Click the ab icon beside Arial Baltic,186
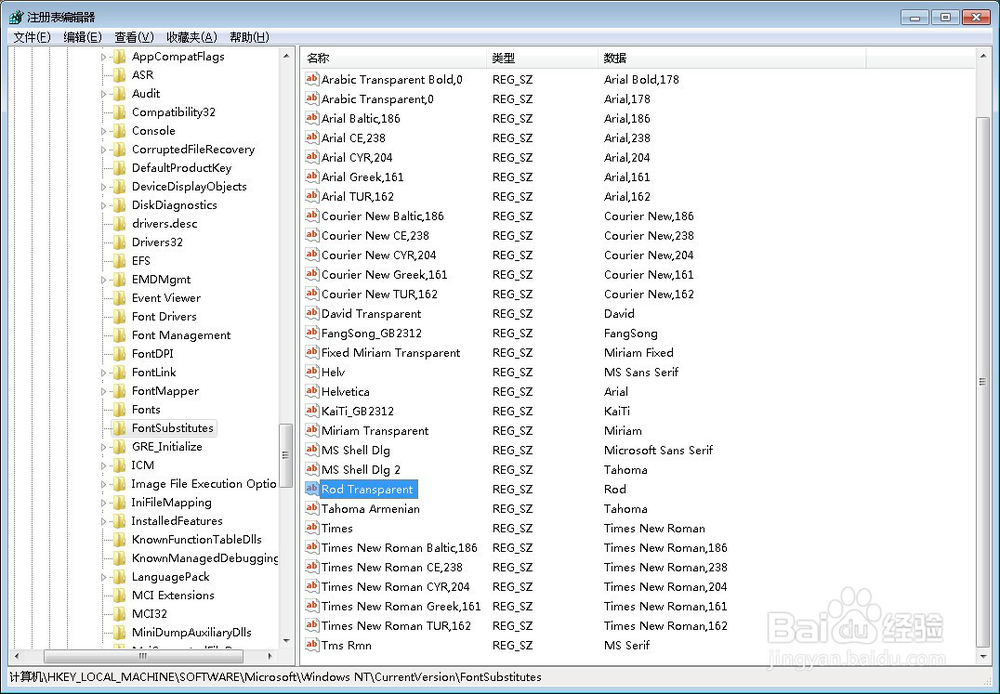Image resolution: width=1000 pixels, height=694 pixels. pos(311,118)
